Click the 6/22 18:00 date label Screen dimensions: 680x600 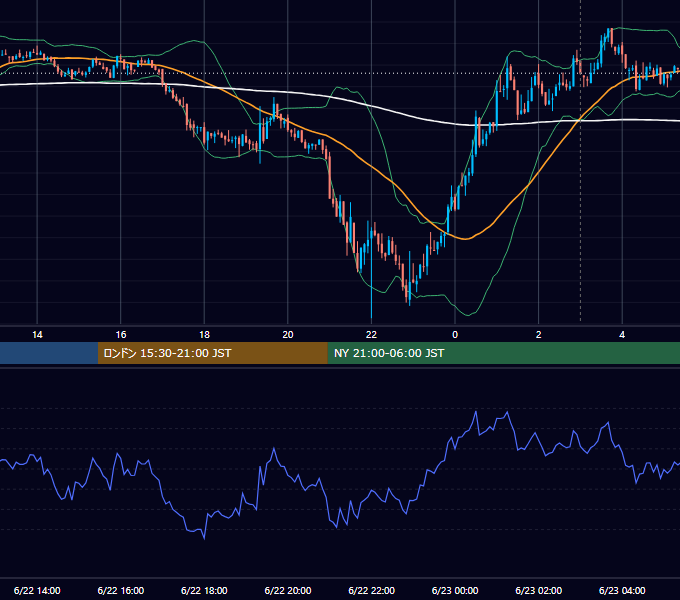[204, 590]
